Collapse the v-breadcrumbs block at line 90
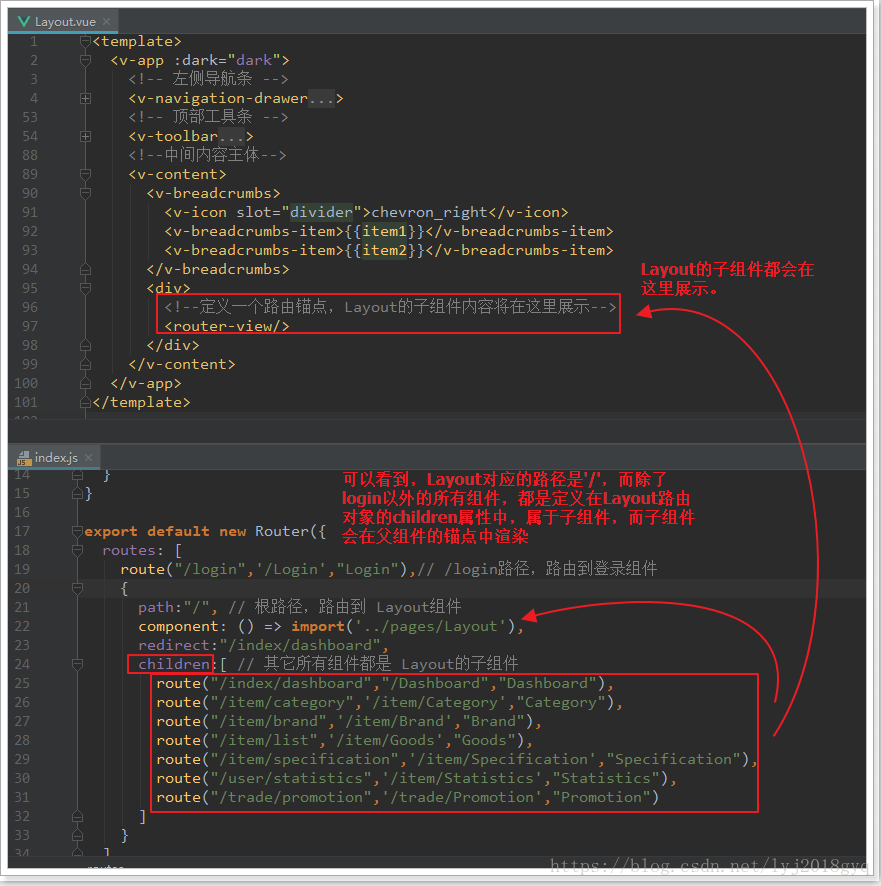This screenshot has width=881, height=886. [x=85, y=193]
